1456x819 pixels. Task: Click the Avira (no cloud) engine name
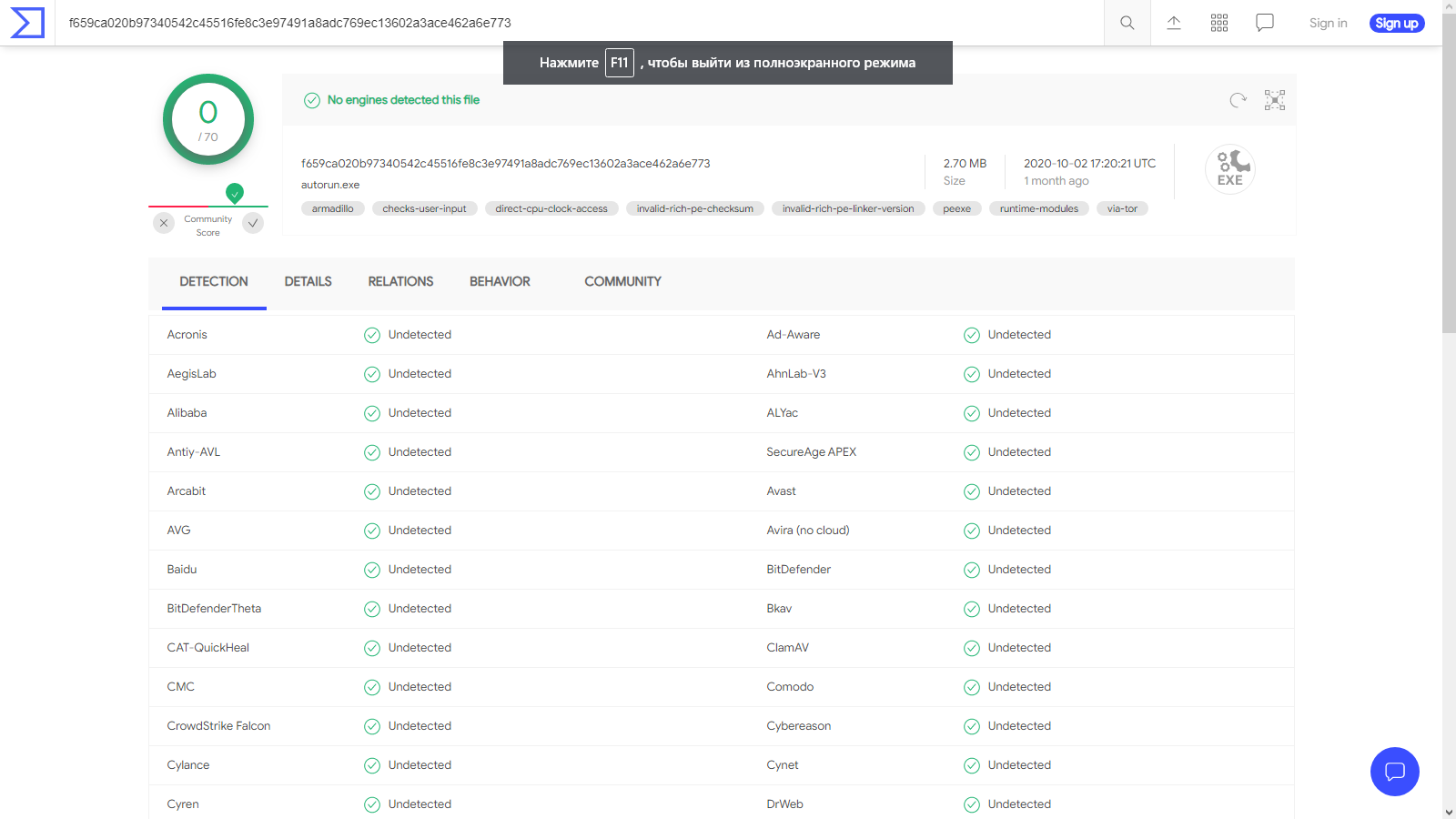(808, 531)
